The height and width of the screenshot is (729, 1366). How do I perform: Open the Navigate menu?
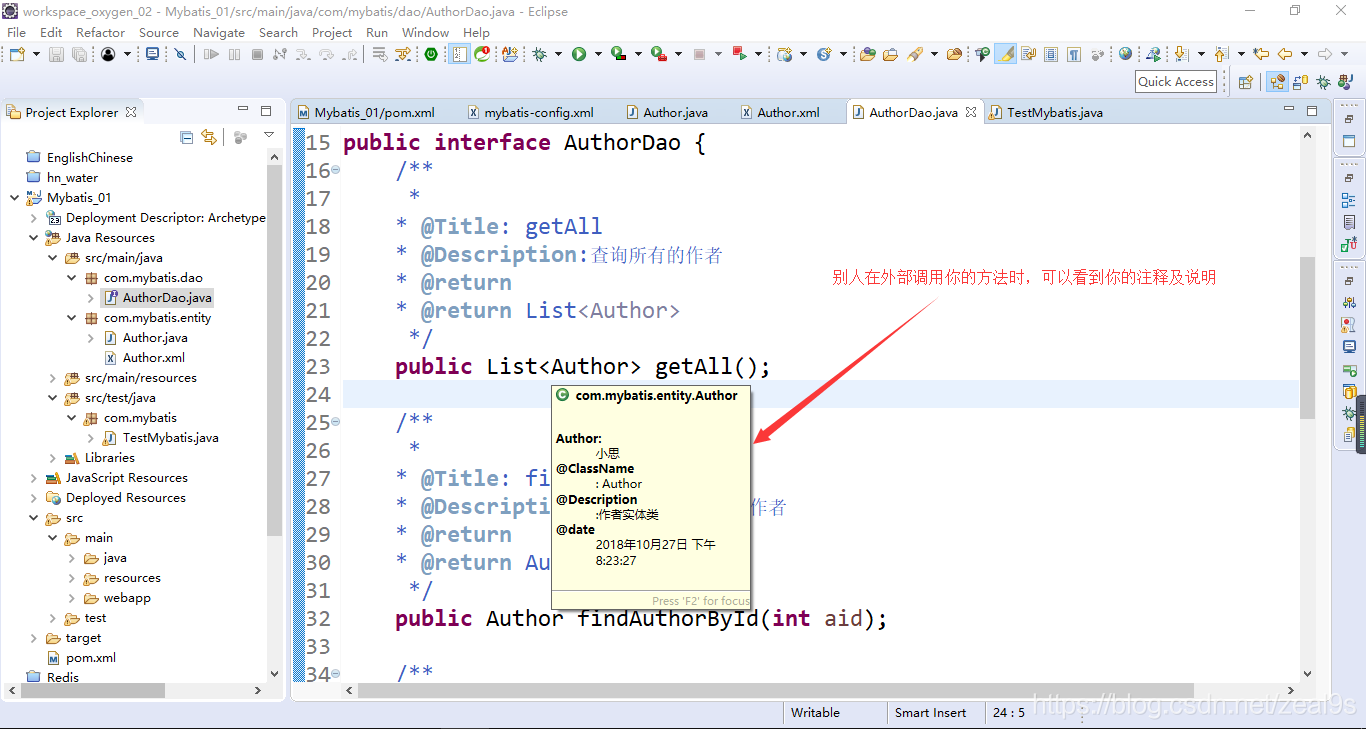219,32
